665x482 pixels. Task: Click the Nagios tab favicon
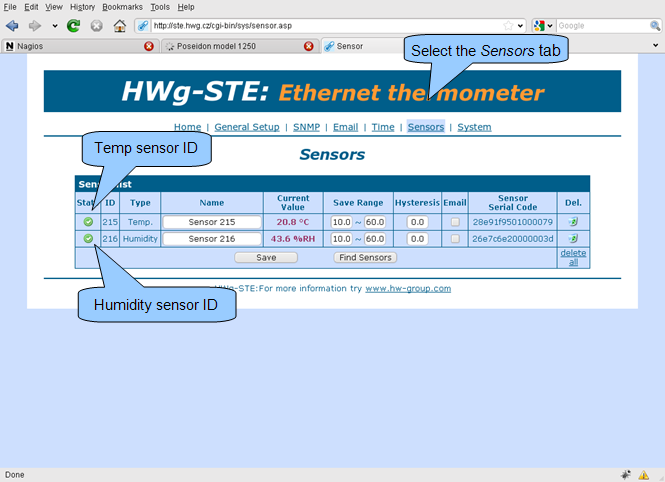point(9,46)
